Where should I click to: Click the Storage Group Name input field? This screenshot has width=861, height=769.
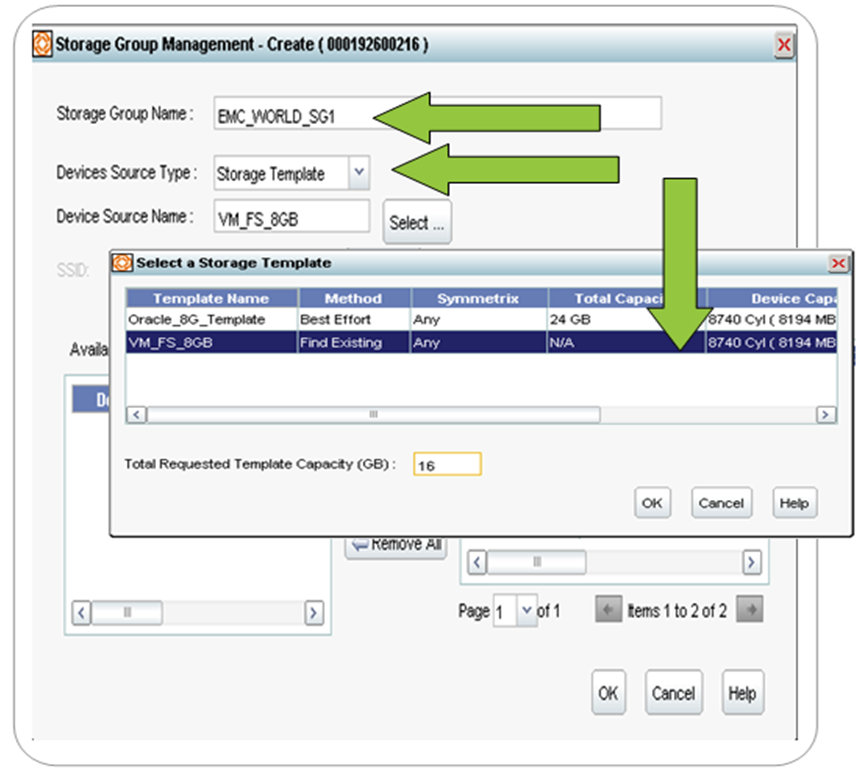coord(437,114)
